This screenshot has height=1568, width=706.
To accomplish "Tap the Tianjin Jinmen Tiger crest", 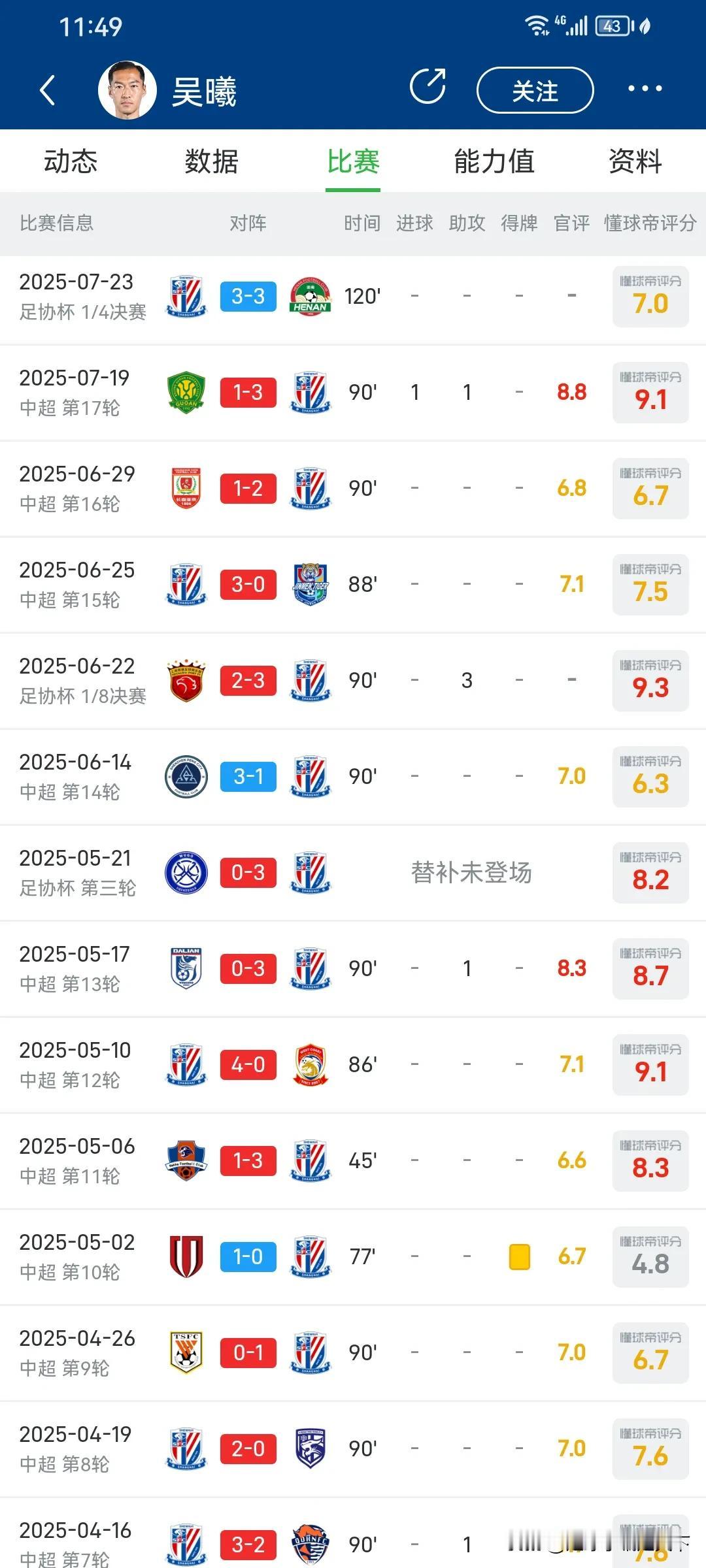I will click(310, 585).
